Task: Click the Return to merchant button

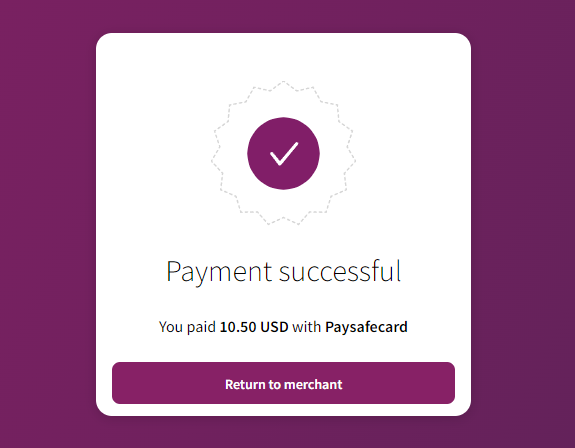Action: [283, 383]
